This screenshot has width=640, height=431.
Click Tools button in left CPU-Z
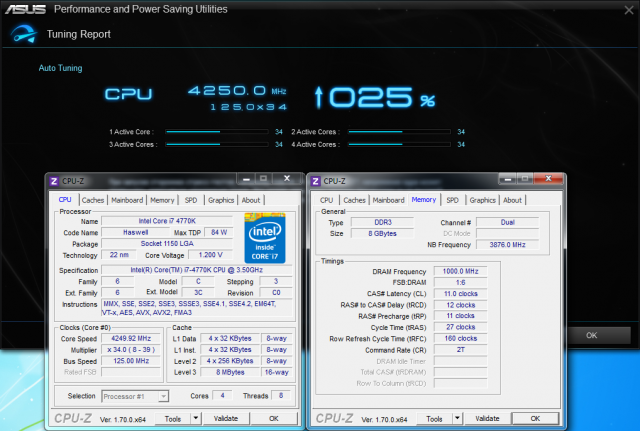pos(173,419)
